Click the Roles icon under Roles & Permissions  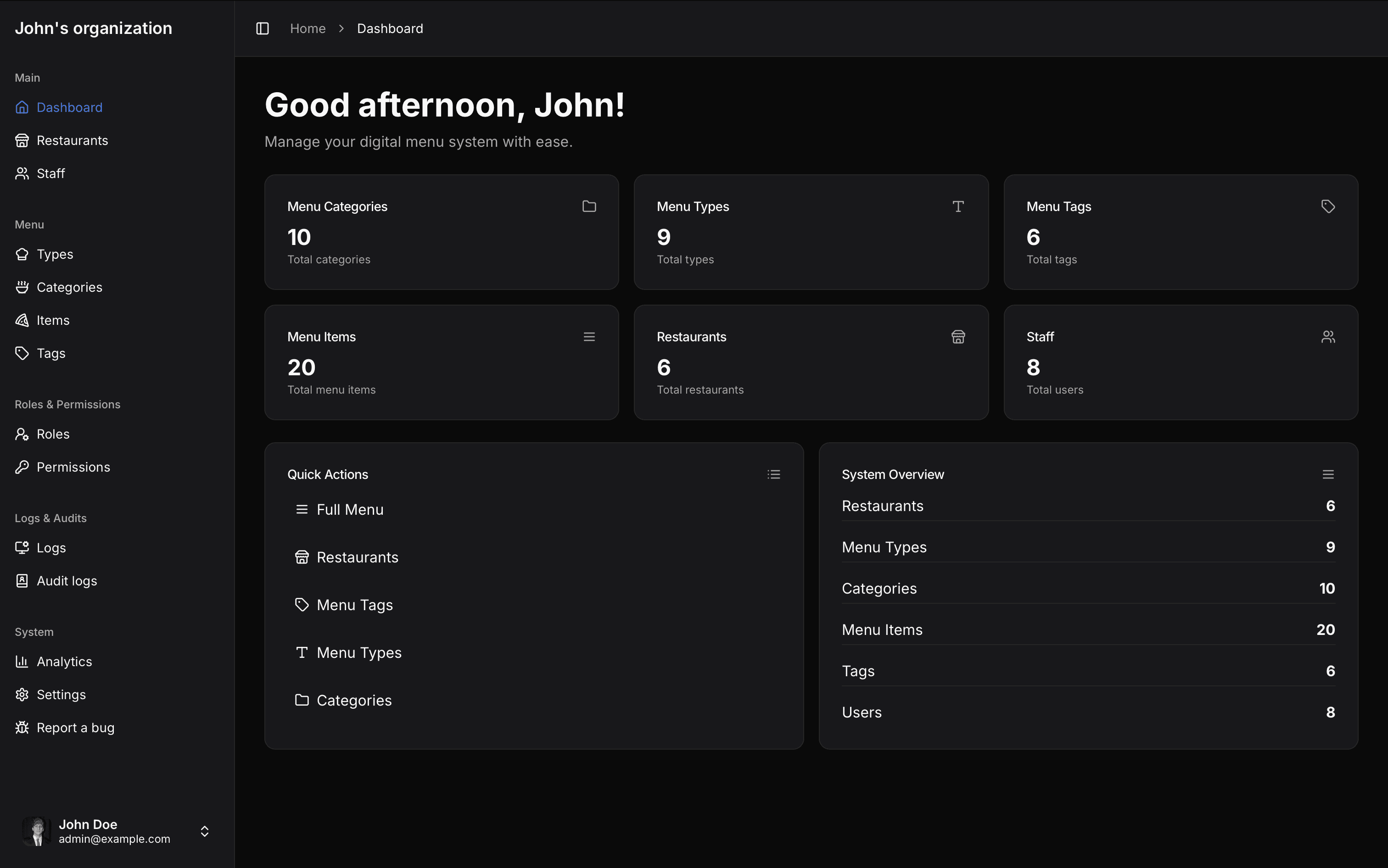point(22,434)
